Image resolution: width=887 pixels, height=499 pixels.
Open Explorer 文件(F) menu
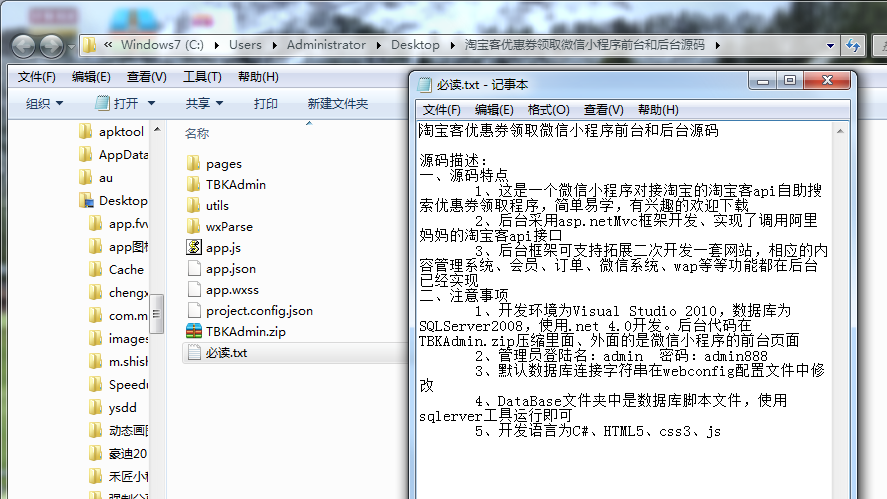click(36, 77)
